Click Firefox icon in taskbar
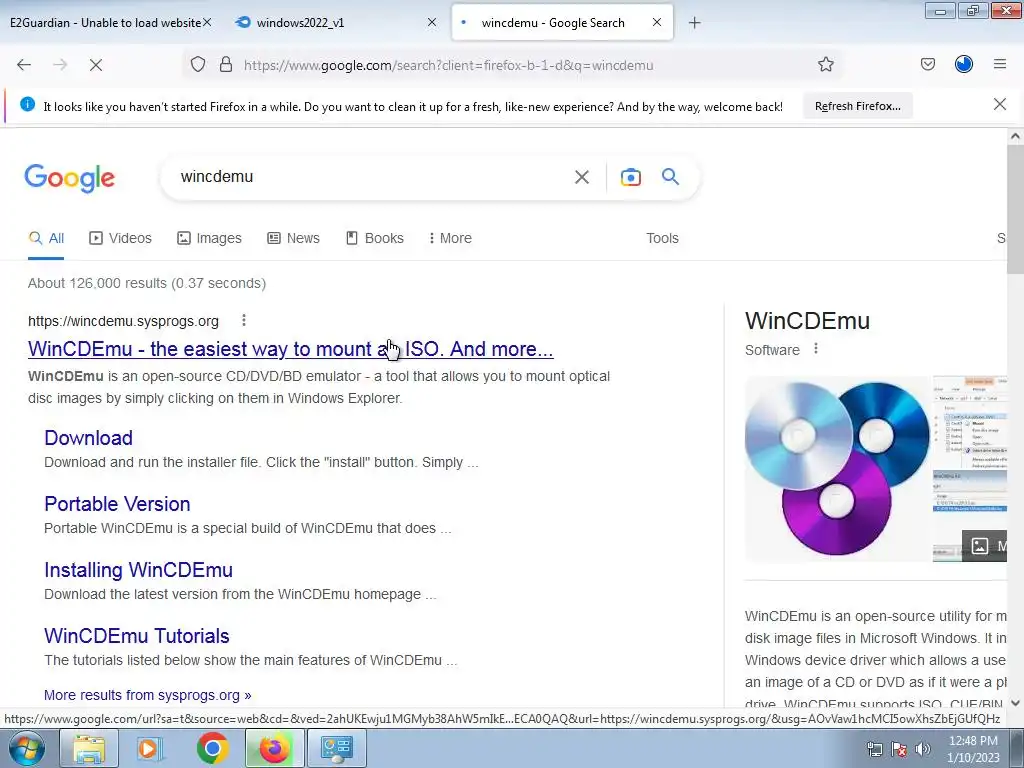Viewport: 1024px width, 768px height. click(x=274, y=748)
